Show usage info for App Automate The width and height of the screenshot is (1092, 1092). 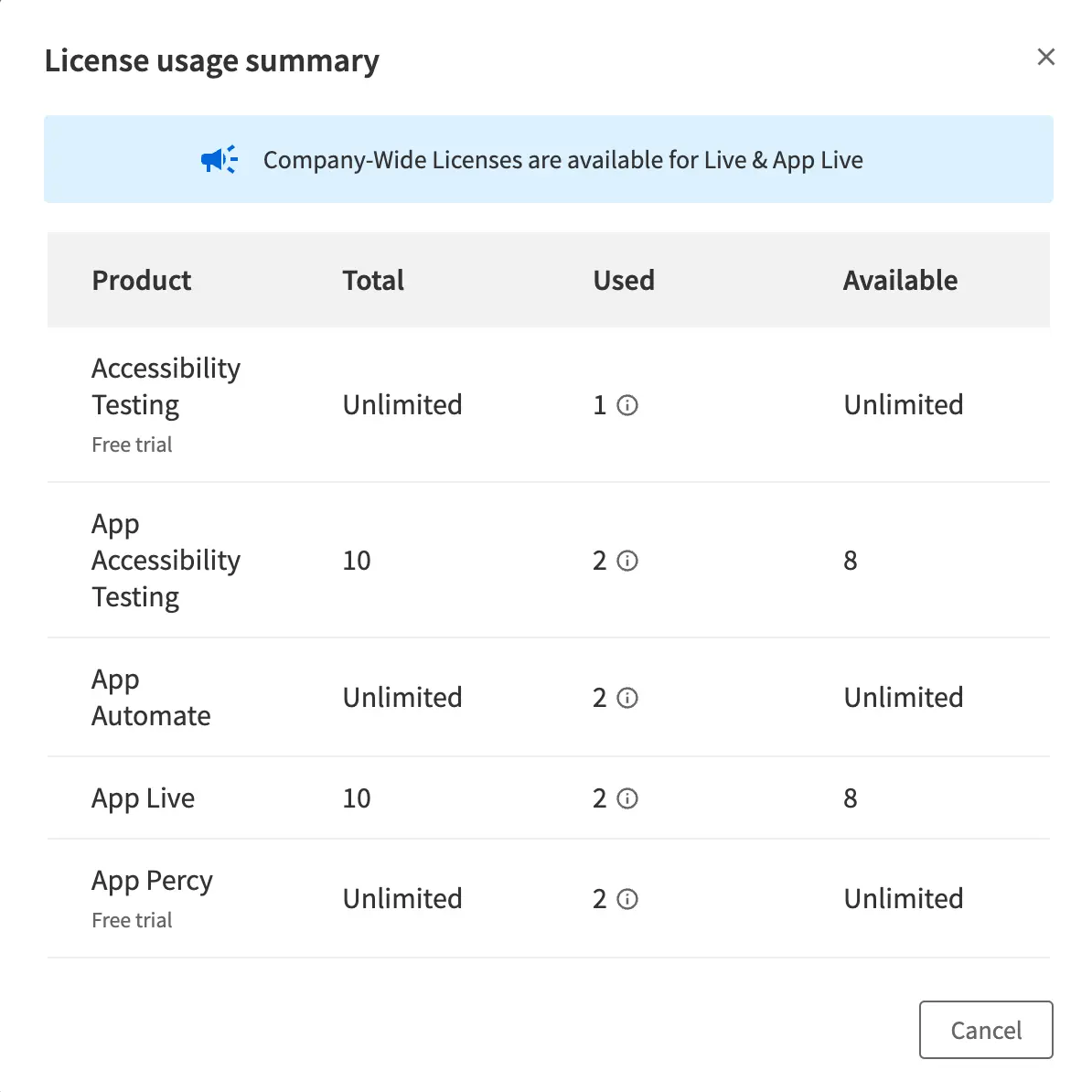click(x=627, y=698)
